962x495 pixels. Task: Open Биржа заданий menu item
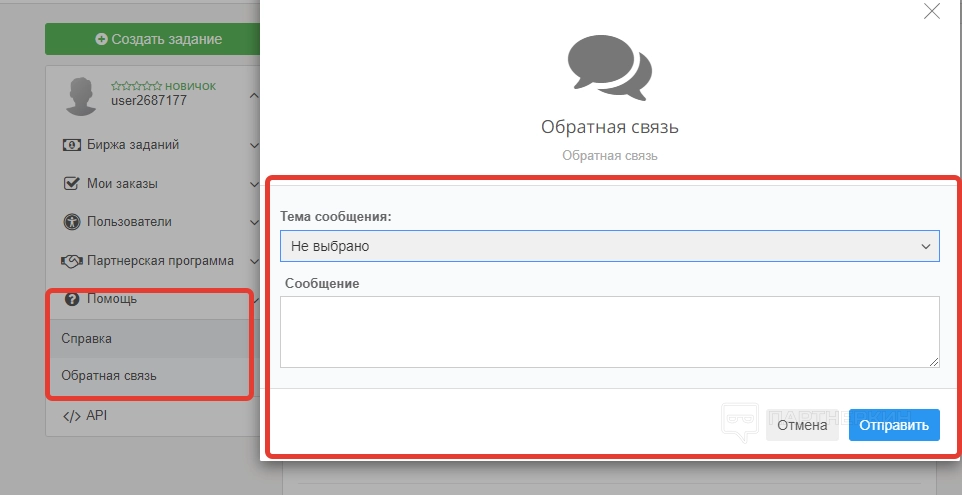[133, 145]
